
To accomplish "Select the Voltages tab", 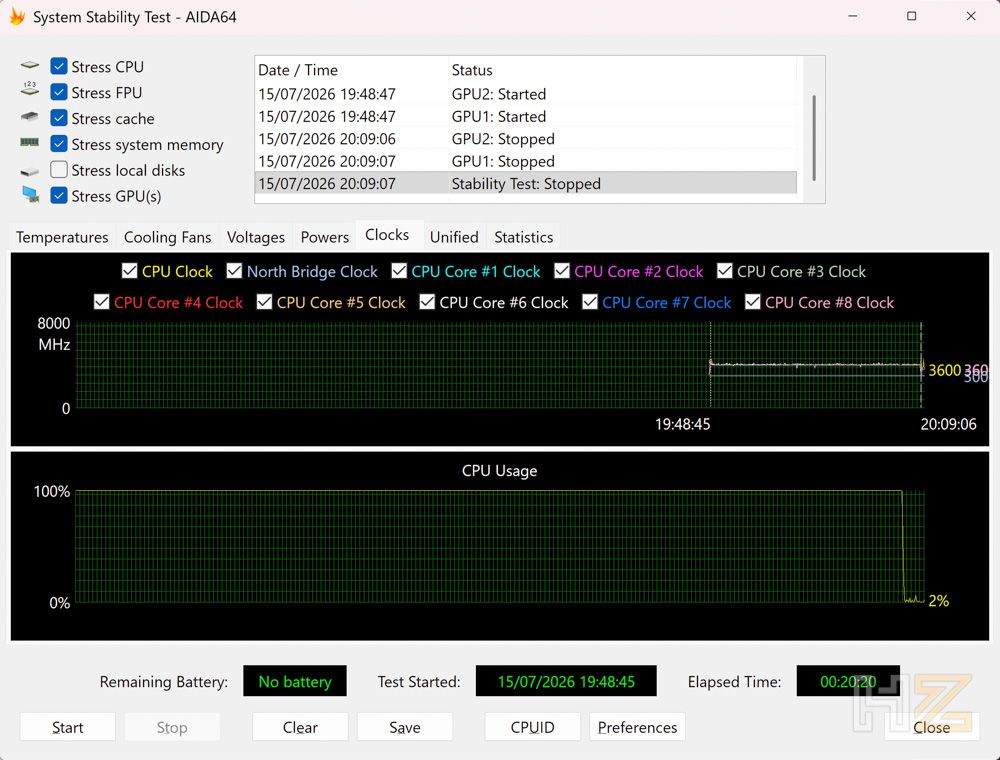I will [x=256, y=237].
